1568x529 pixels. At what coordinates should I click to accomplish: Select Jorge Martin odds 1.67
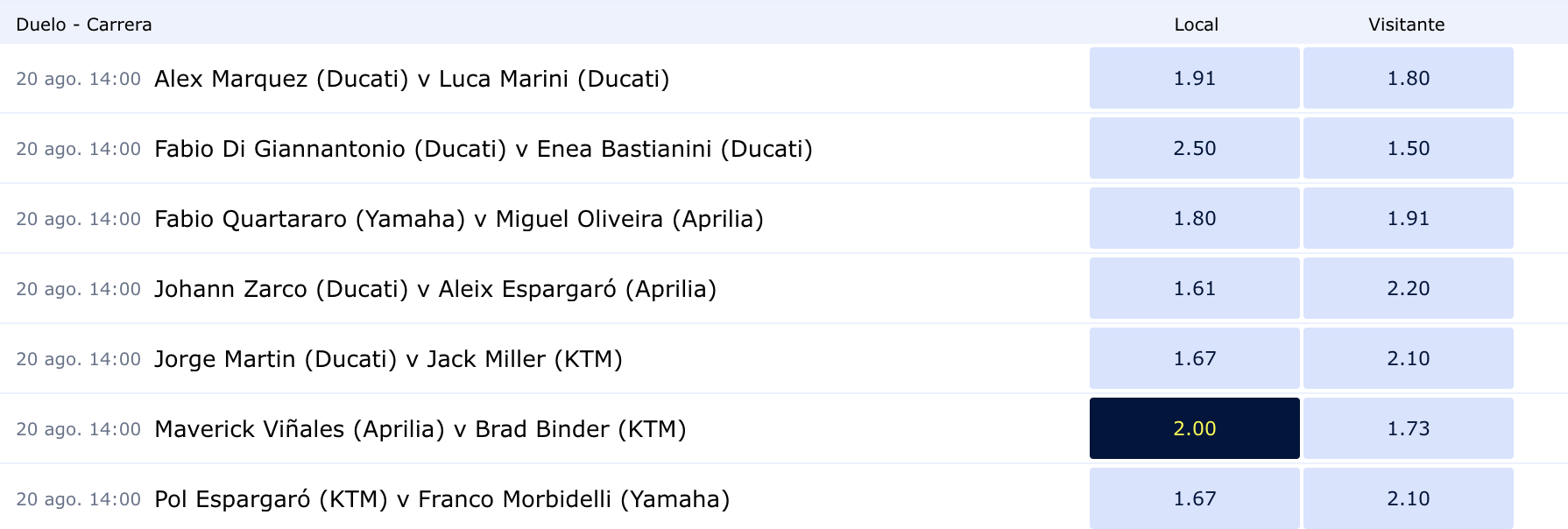click(1194, 358)
